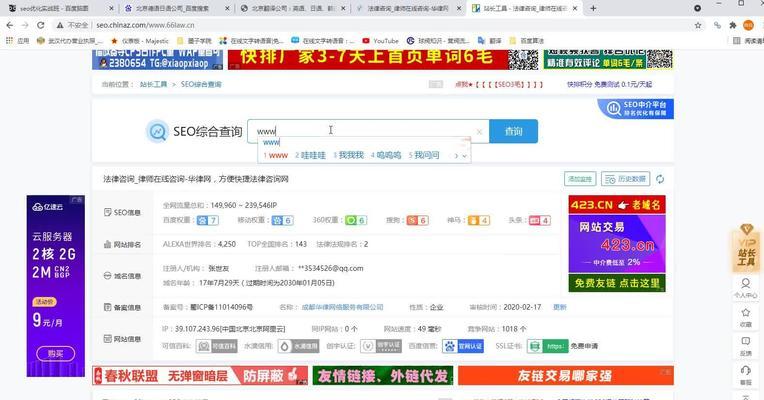Open the Chrome extensions puzzle icon
Image resolution: width=764 pixels, height=400 pixels.
[732, 25]
